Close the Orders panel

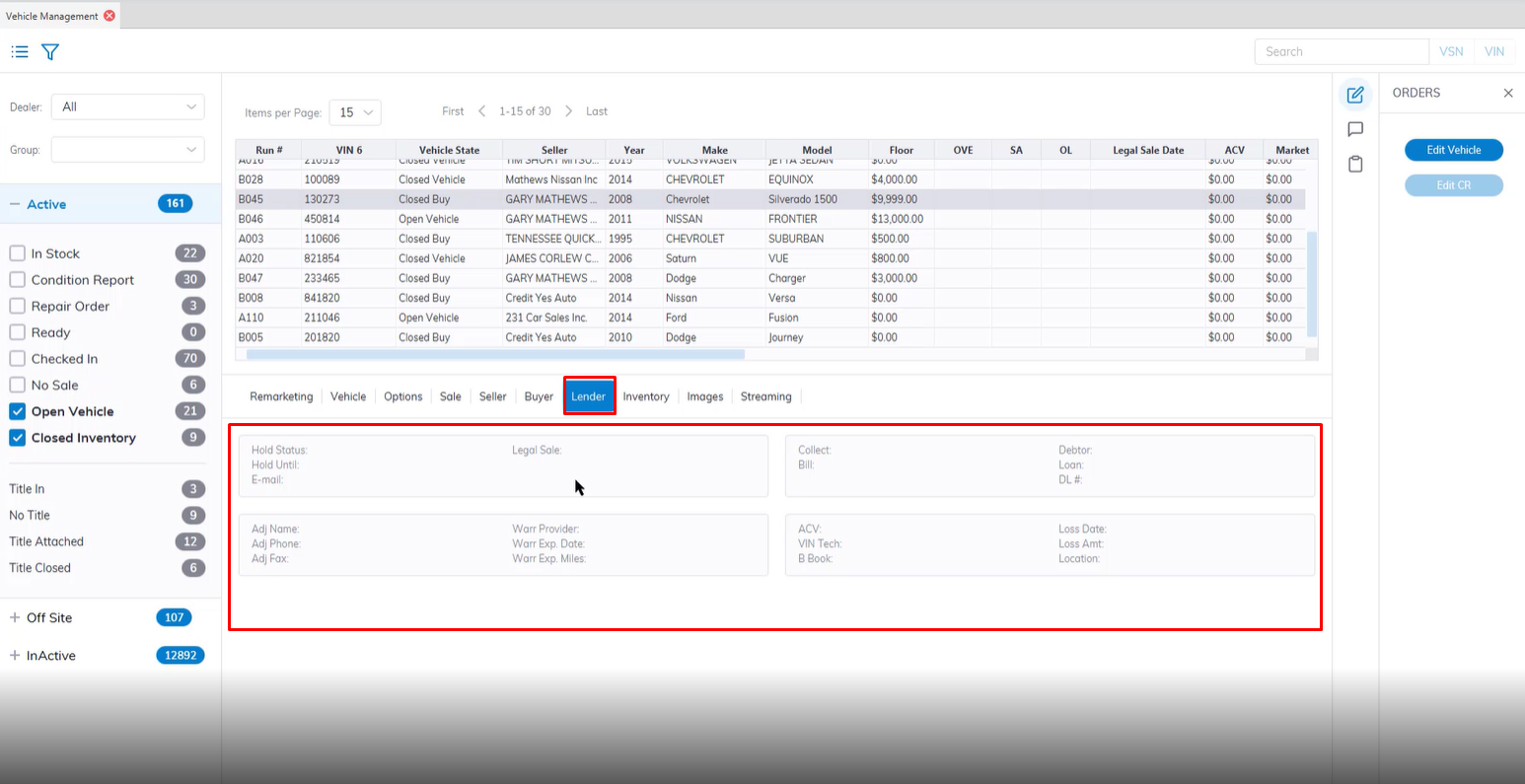1507,93
